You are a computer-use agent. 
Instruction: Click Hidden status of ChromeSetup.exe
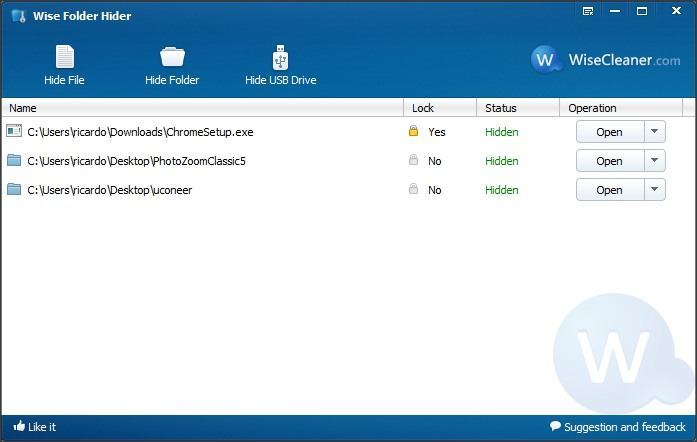tap(502, 132)
